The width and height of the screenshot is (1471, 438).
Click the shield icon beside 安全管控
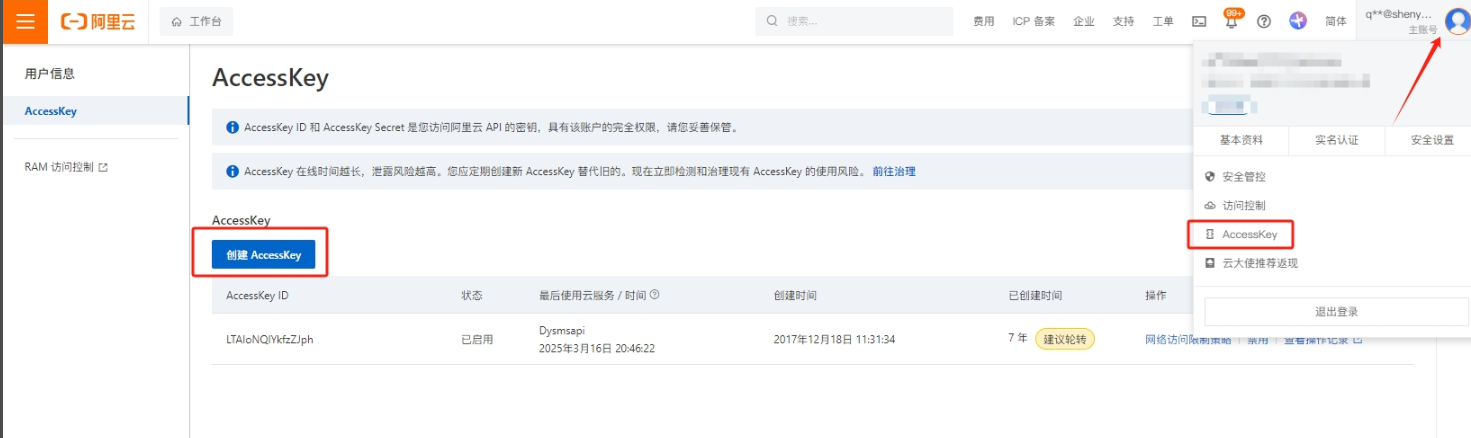click(1210, 177)
